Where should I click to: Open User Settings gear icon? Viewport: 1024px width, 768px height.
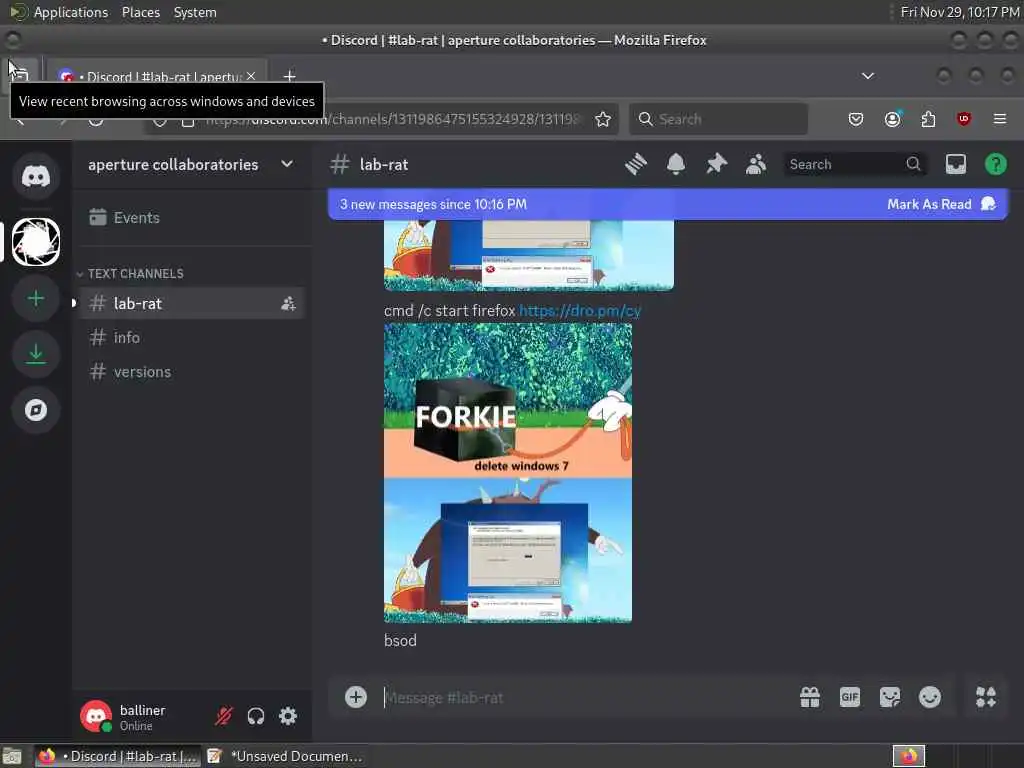(288, 716)
